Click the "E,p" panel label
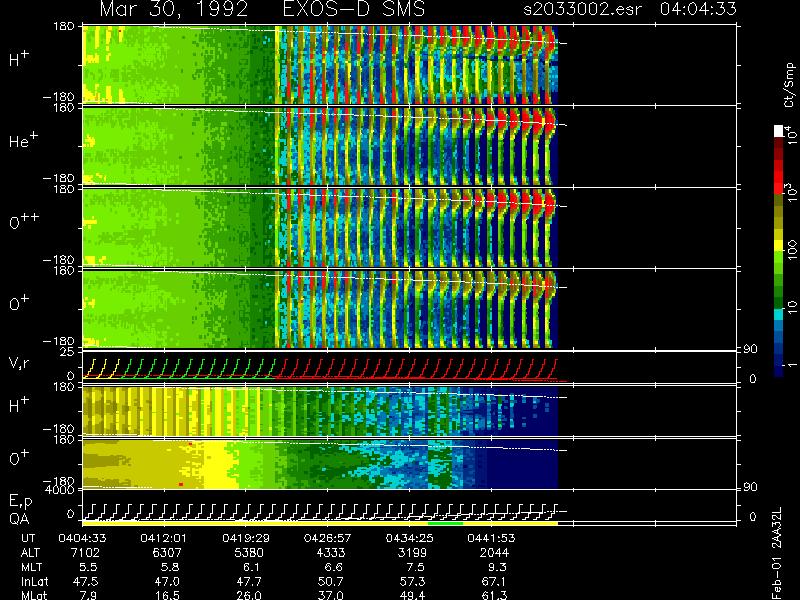Viewport: 800px width, 600px height. coord(20,502)
